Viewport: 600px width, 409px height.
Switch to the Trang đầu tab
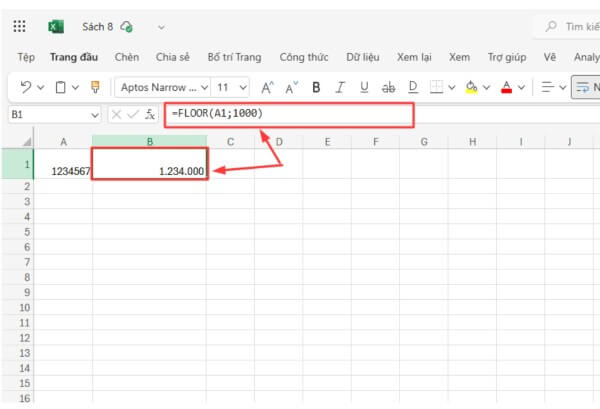tap(74, 57)
